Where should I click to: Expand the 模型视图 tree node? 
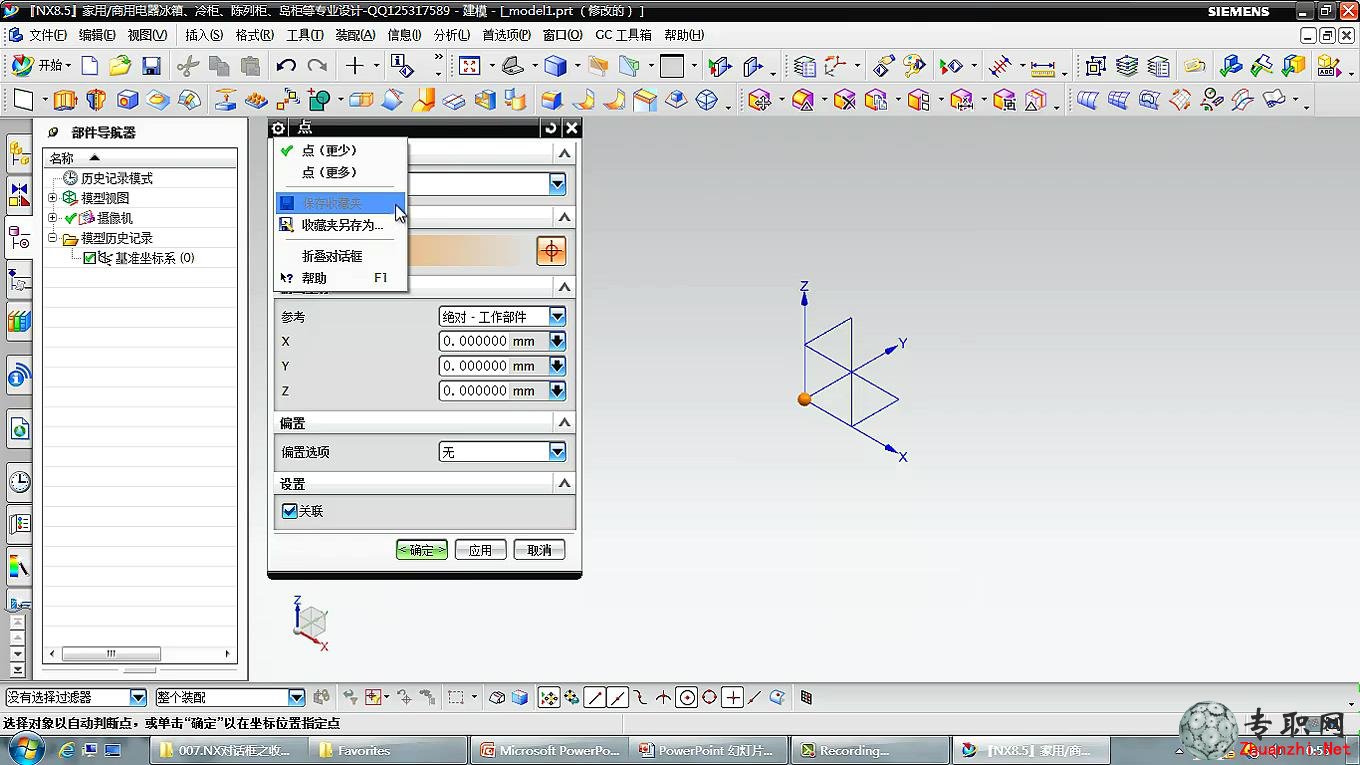coord(53,198)
